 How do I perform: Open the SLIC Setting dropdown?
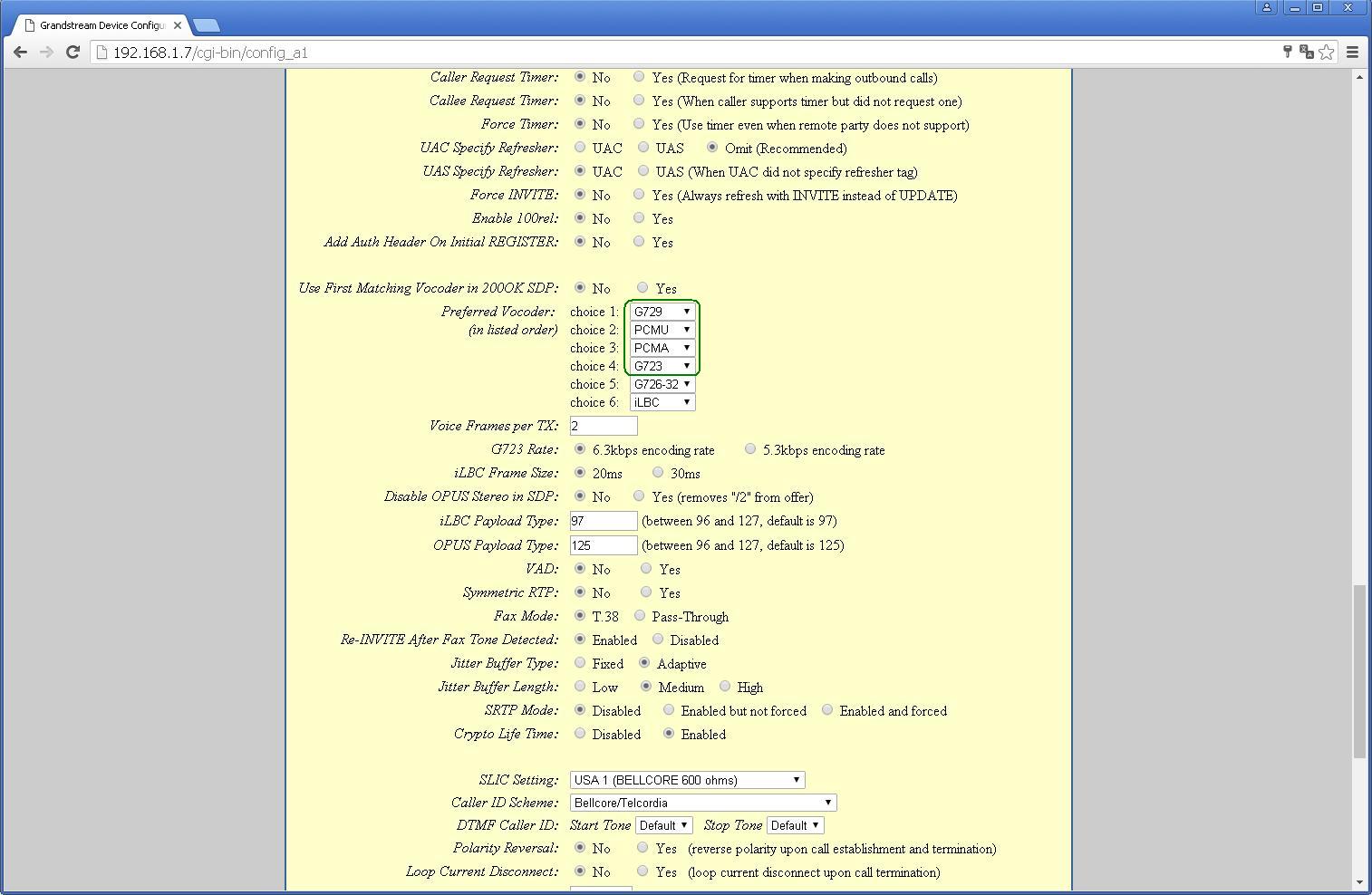coord(687,780)
